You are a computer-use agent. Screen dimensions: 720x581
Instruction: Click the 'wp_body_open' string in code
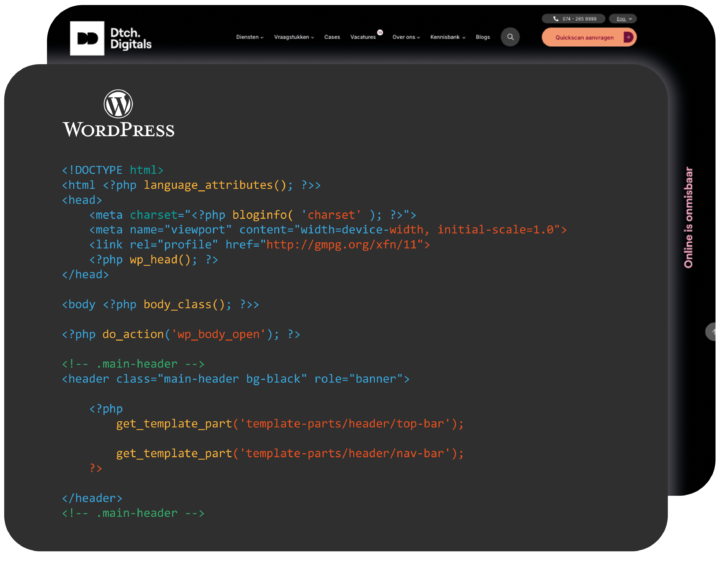pos(218,334)
